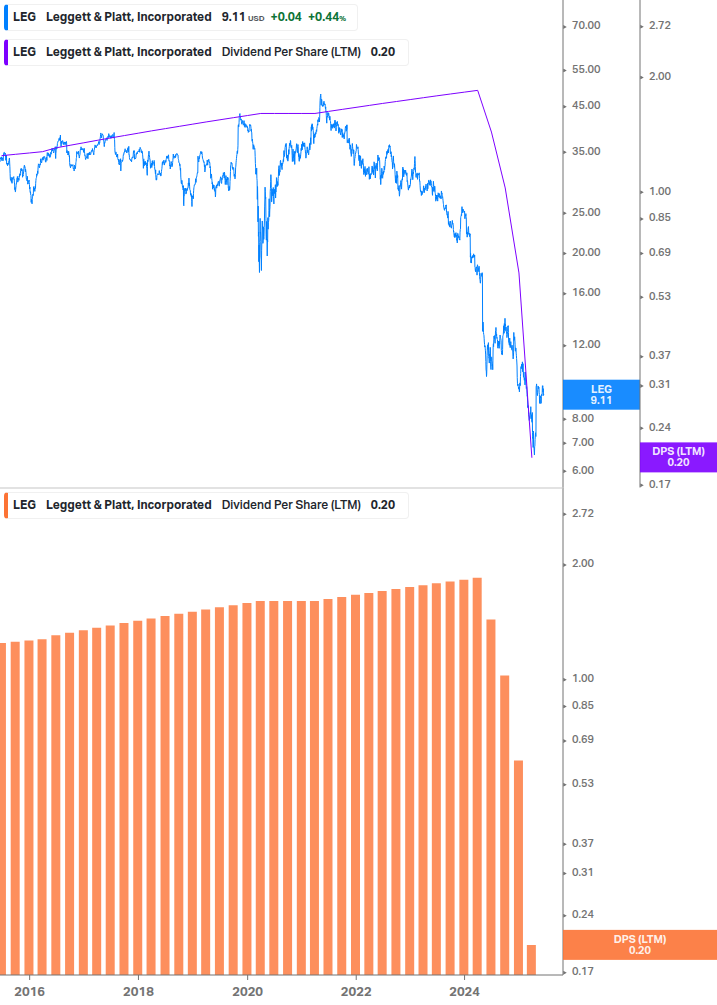Click the blue color bar beside LEG price legend
This screenshot has width=717, height=1005.
click(x=6, y=17)
